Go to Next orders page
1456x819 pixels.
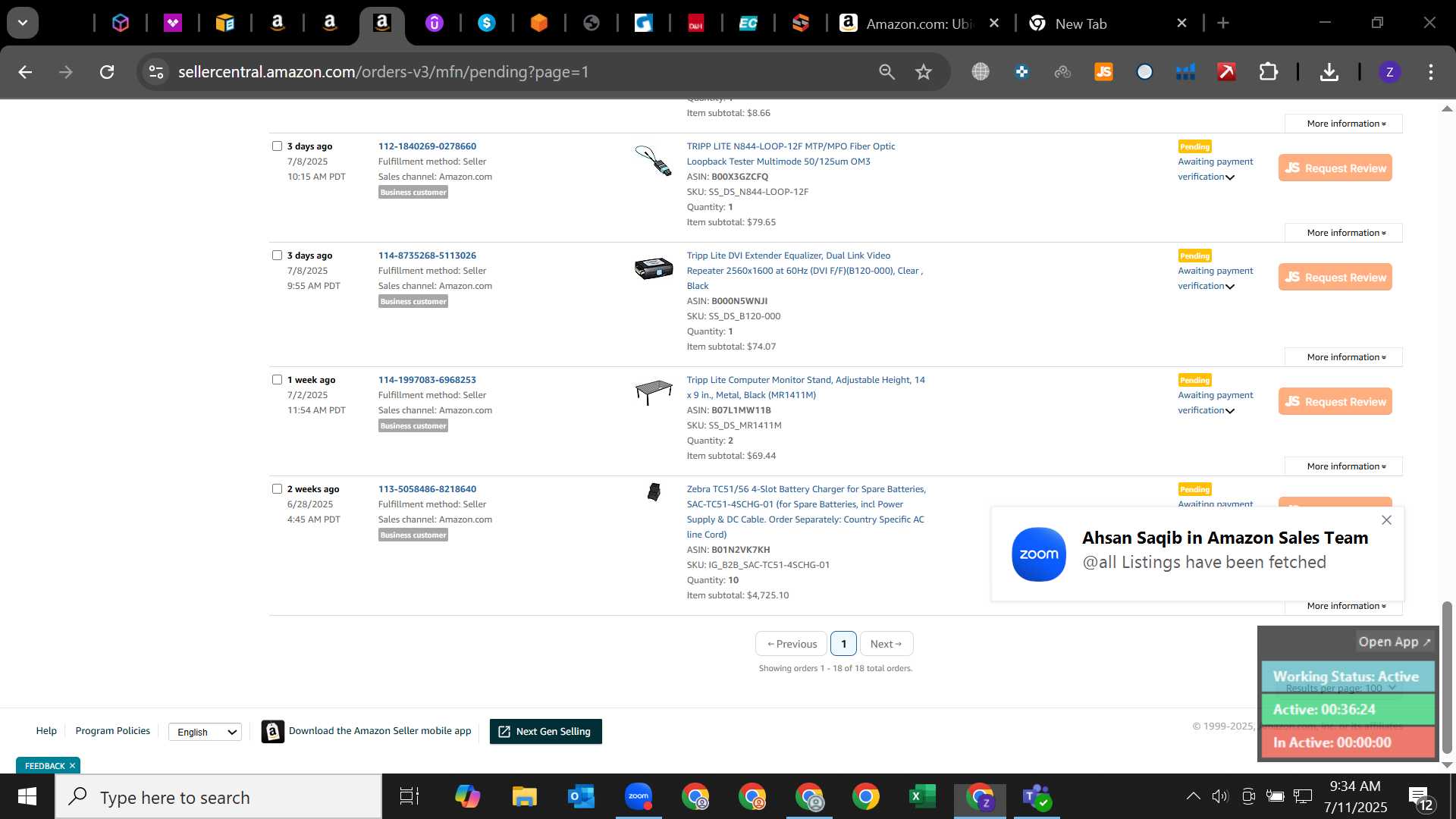(x=886, y=644)
